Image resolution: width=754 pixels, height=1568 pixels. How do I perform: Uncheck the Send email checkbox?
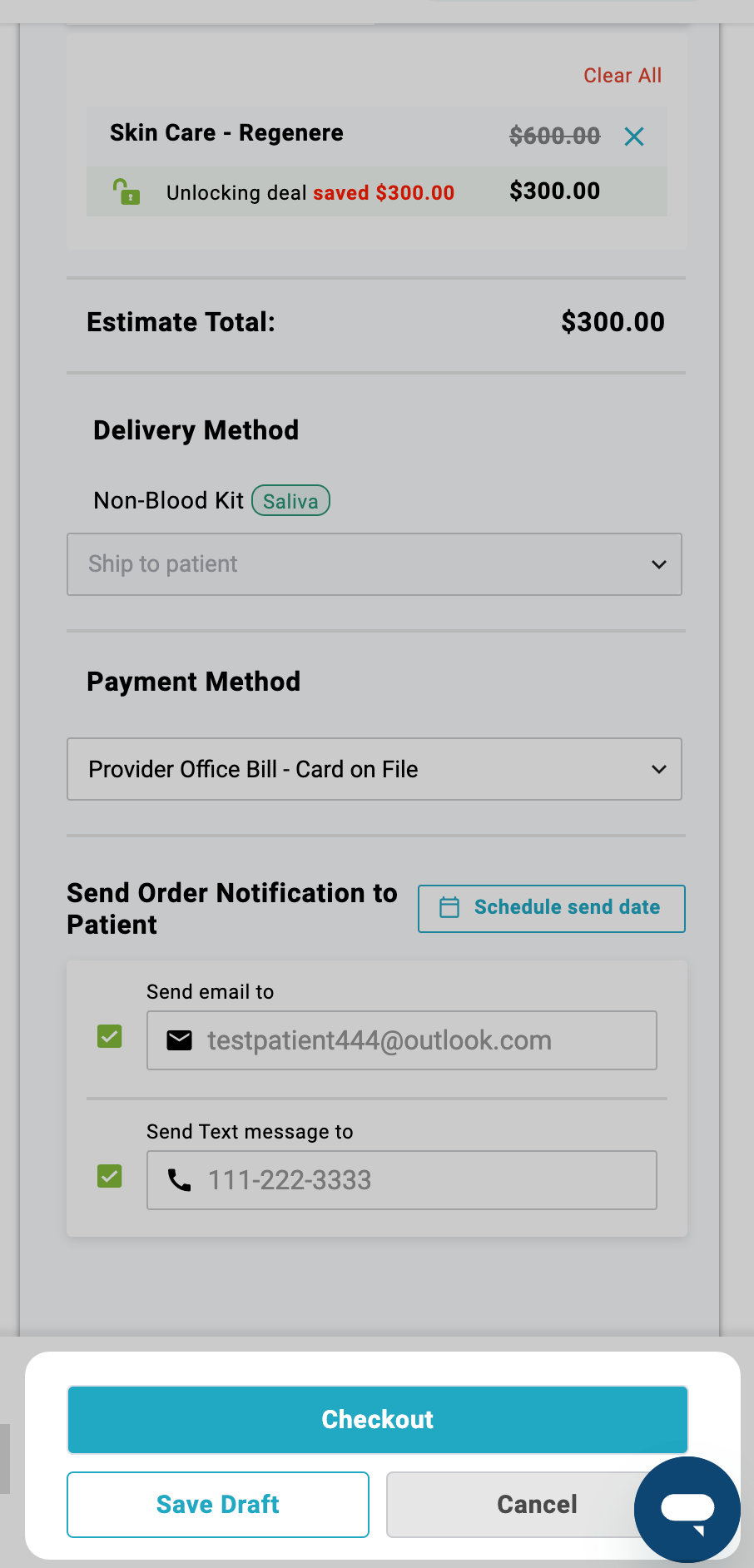[110, 1036]
